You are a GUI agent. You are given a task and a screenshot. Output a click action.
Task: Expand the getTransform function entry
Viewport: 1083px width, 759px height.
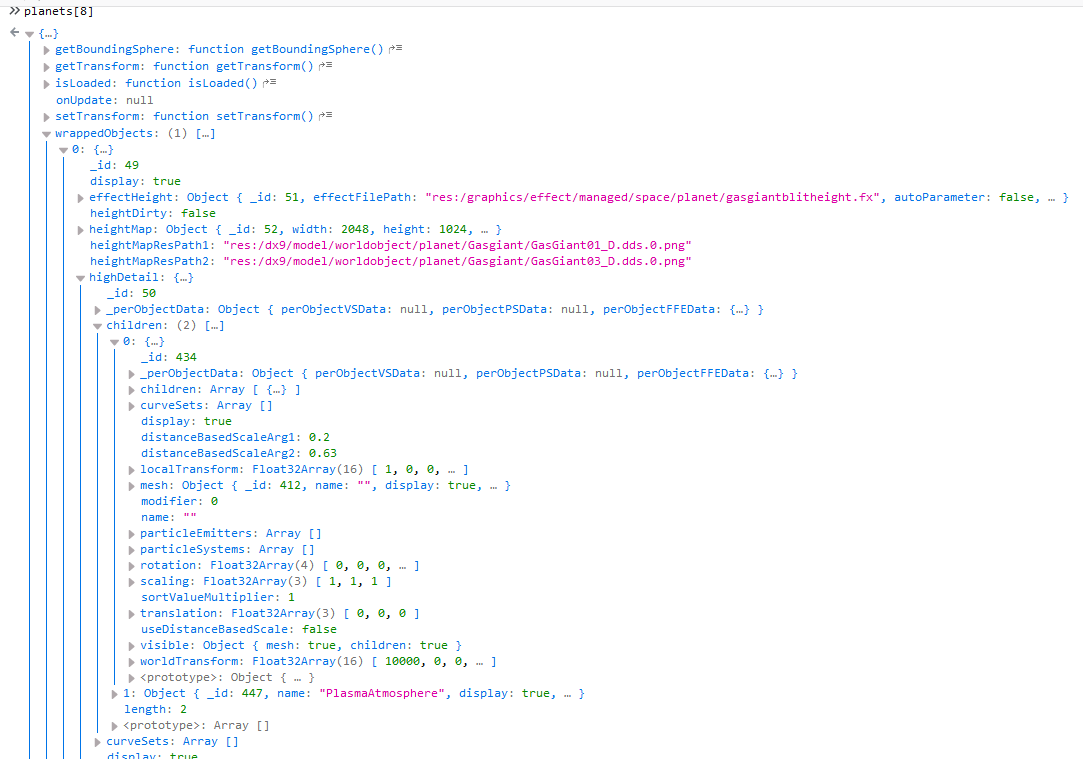tap(46, 66)
